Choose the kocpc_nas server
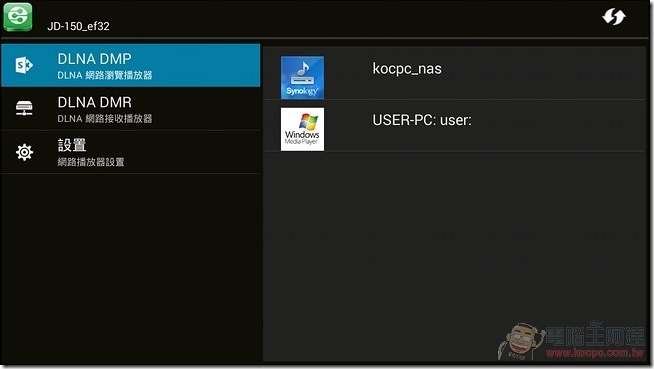The width and height of the screenshot is (654, 369). coord(454,73)
